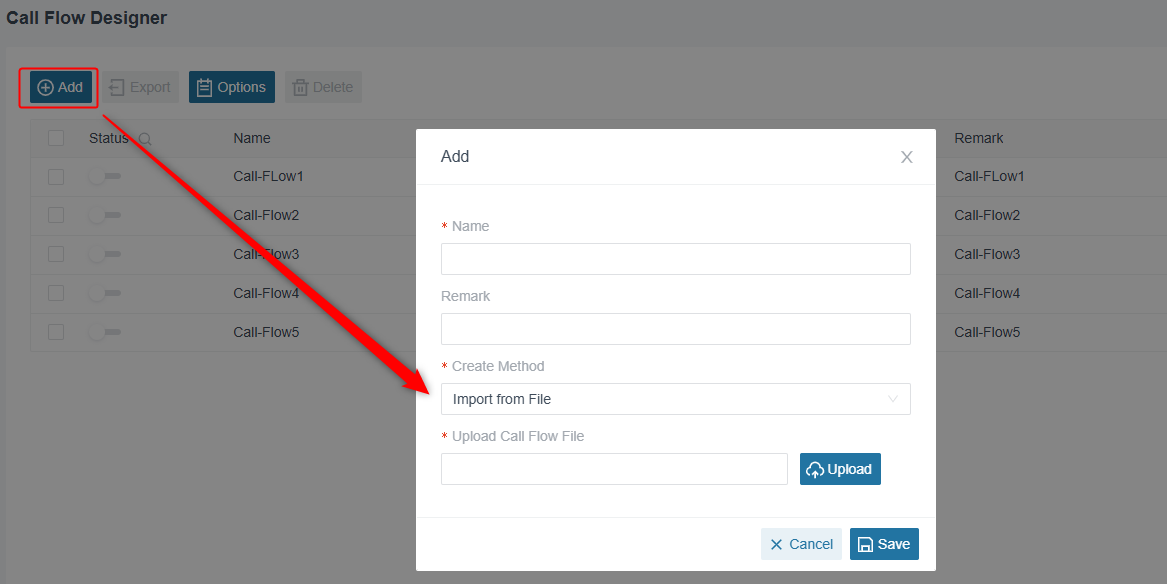Click Call-Flow3 in Remark column
The height and width of the screenshot is (584, 1167).
point(987,254)
